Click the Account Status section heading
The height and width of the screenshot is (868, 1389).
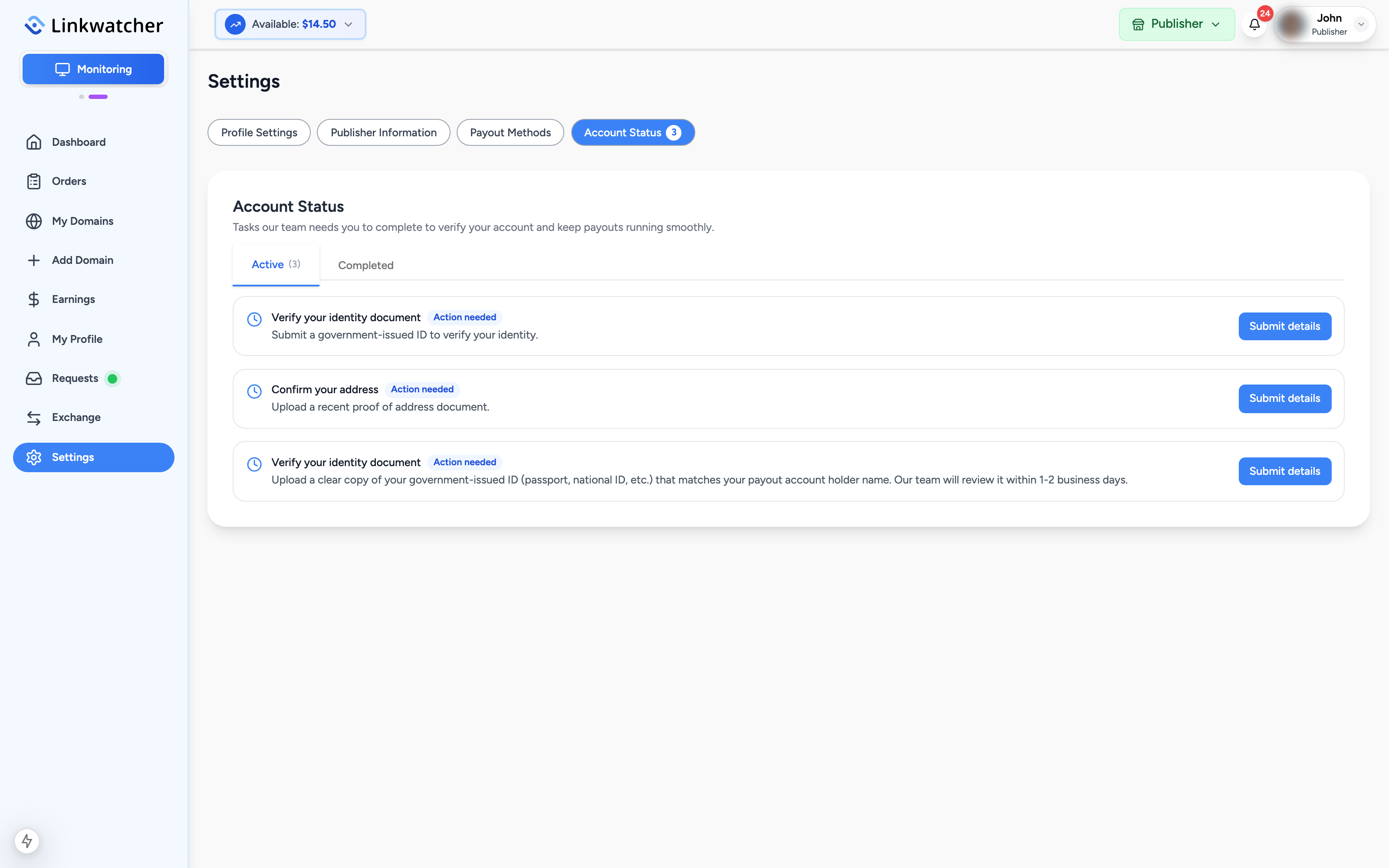coord(288,207)
